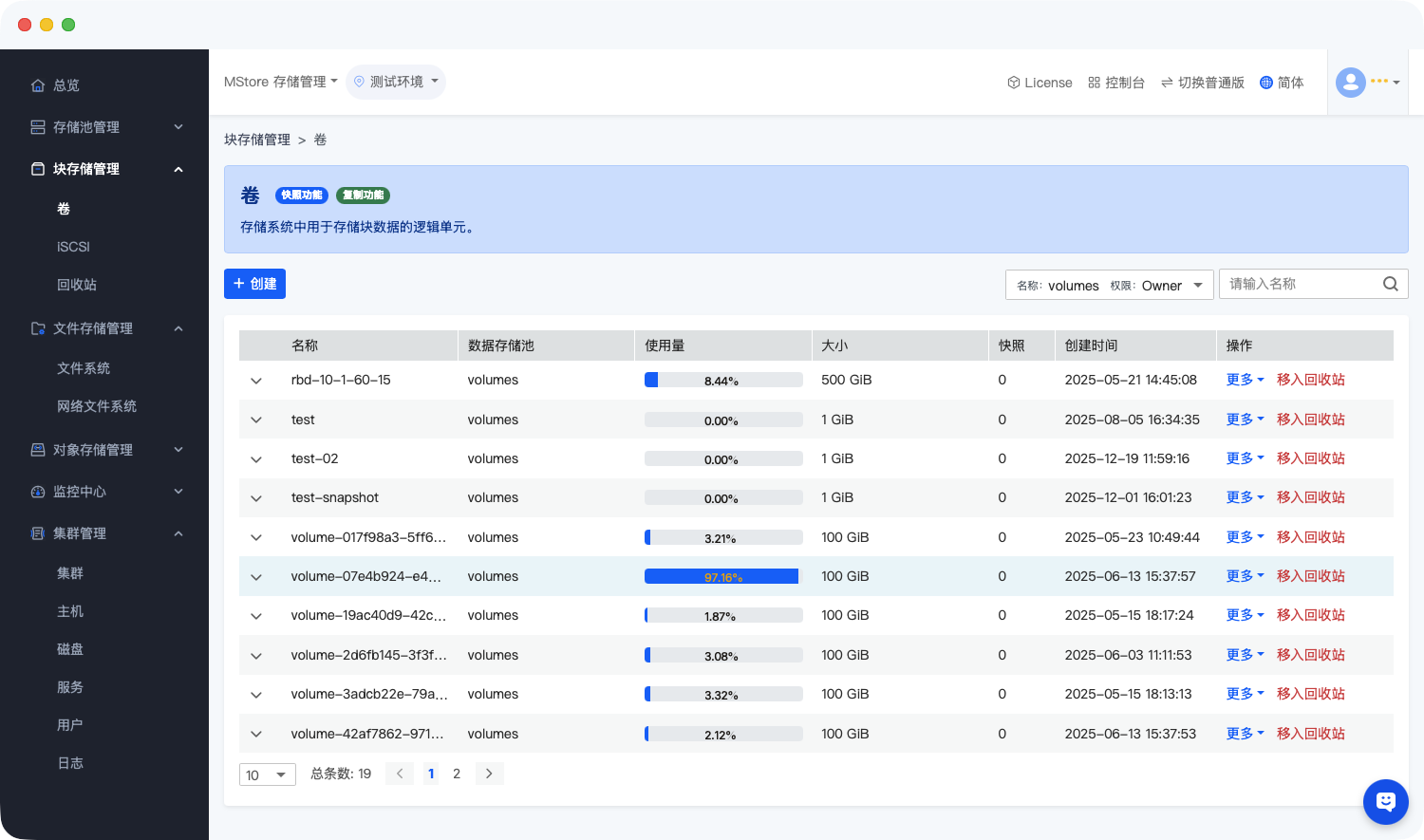Screen dimensions: 1424x840
Task: Open page size dropdown showing 10
Action: pyautogui.click(x=267, y=775)
